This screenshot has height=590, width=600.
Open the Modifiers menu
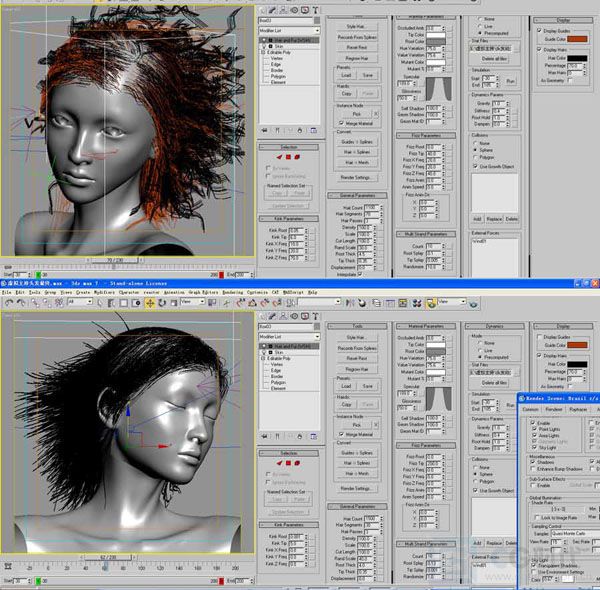(x=104, y=292)
